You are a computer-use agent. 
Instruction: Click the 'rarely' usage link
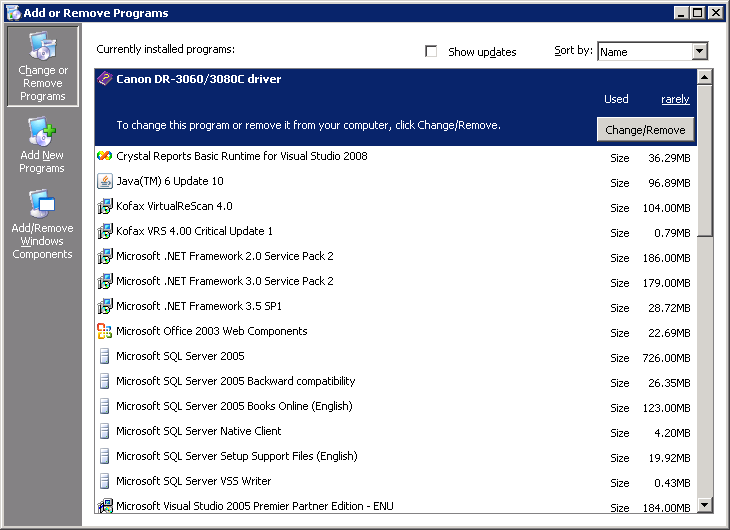675,99
